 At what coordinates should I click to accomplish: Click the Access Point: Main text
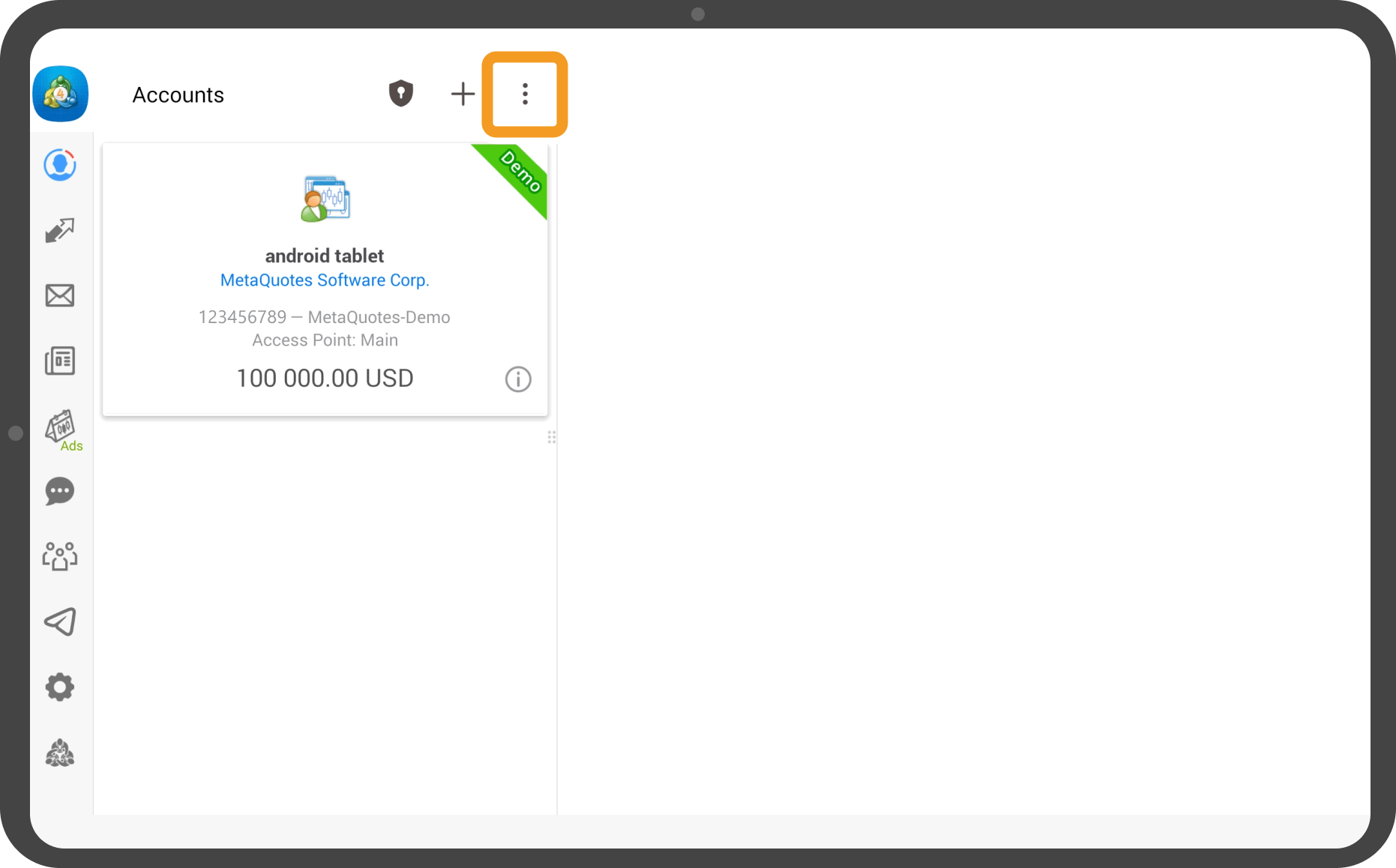[x=325, y=340]
